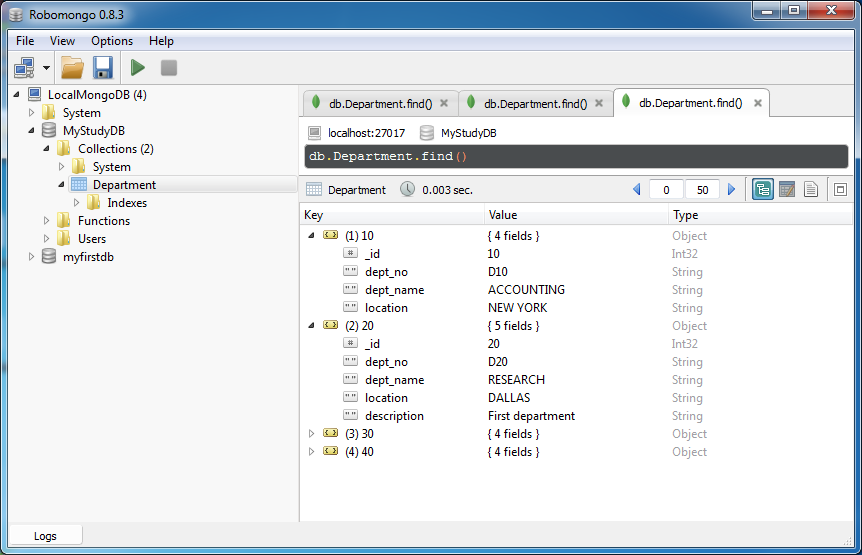Image resolution: width=862 pixels, height=555 pixels.
Task: Open the Logs panel button
Action: (45, 536)
